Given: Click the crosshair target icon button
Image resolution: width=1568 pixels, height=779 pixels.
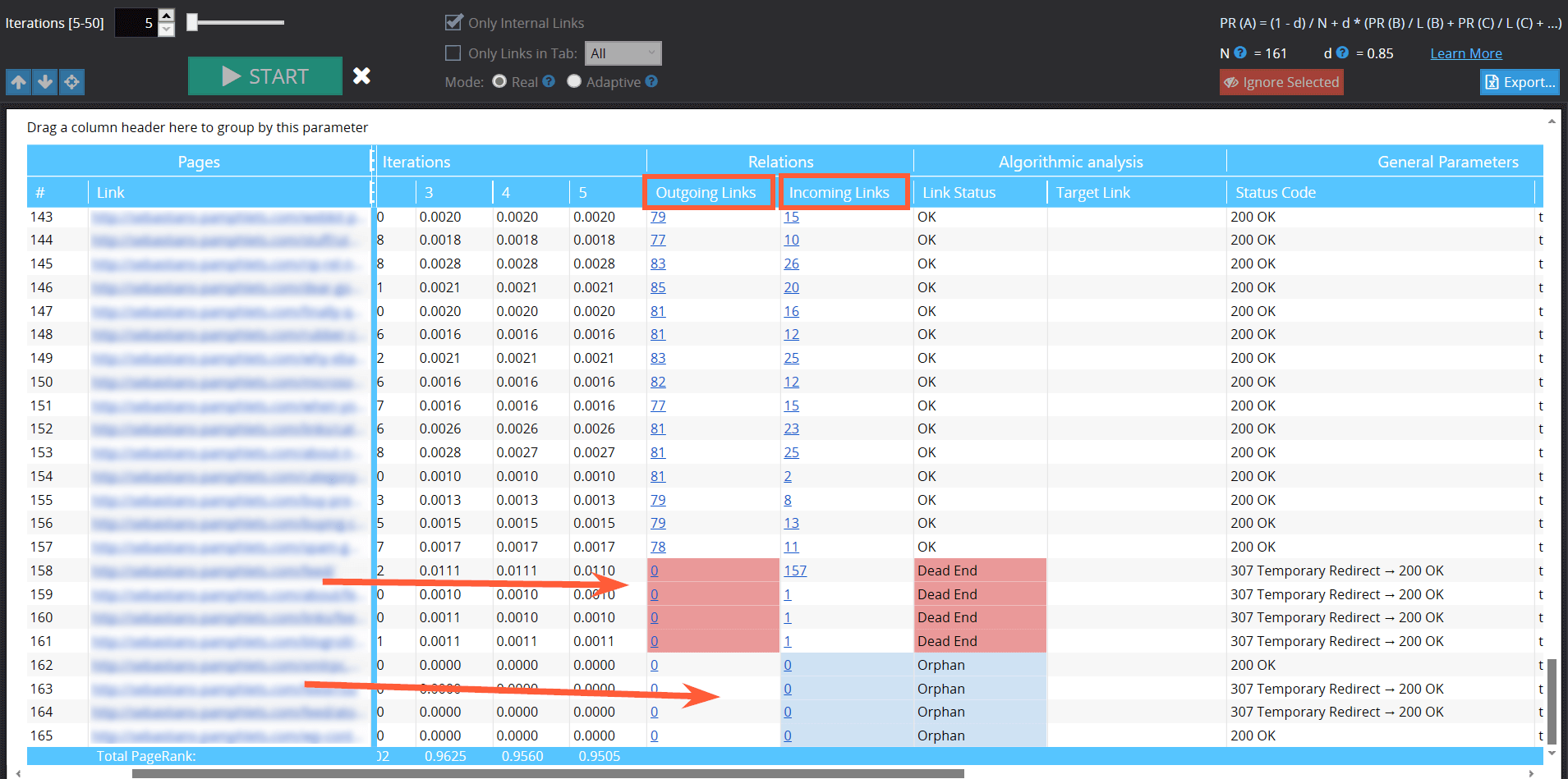Looking at the screenshot, I should 71,81.
